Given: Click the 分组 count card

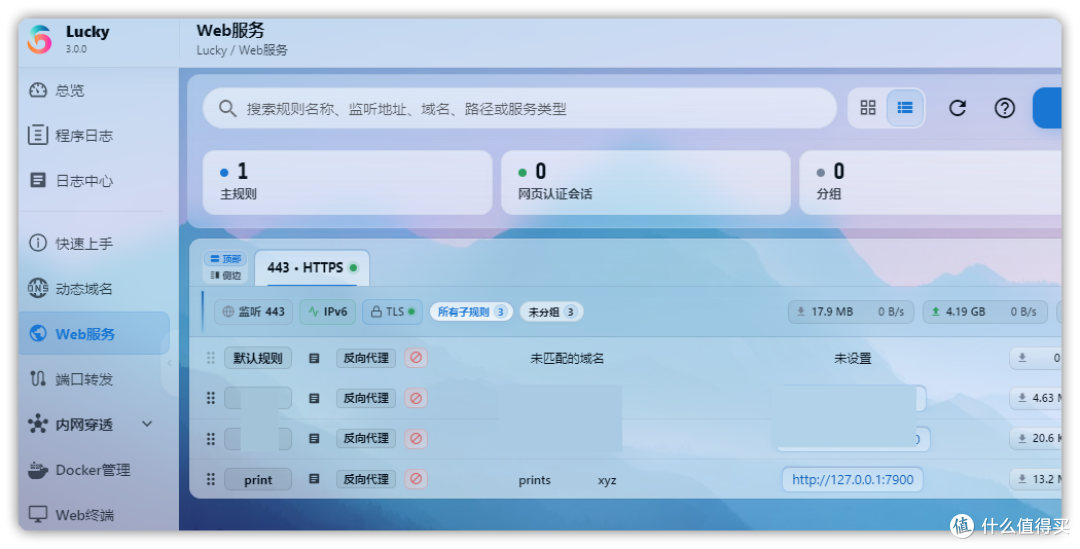Looking at the screenshot, I should [x=930, y=183].
